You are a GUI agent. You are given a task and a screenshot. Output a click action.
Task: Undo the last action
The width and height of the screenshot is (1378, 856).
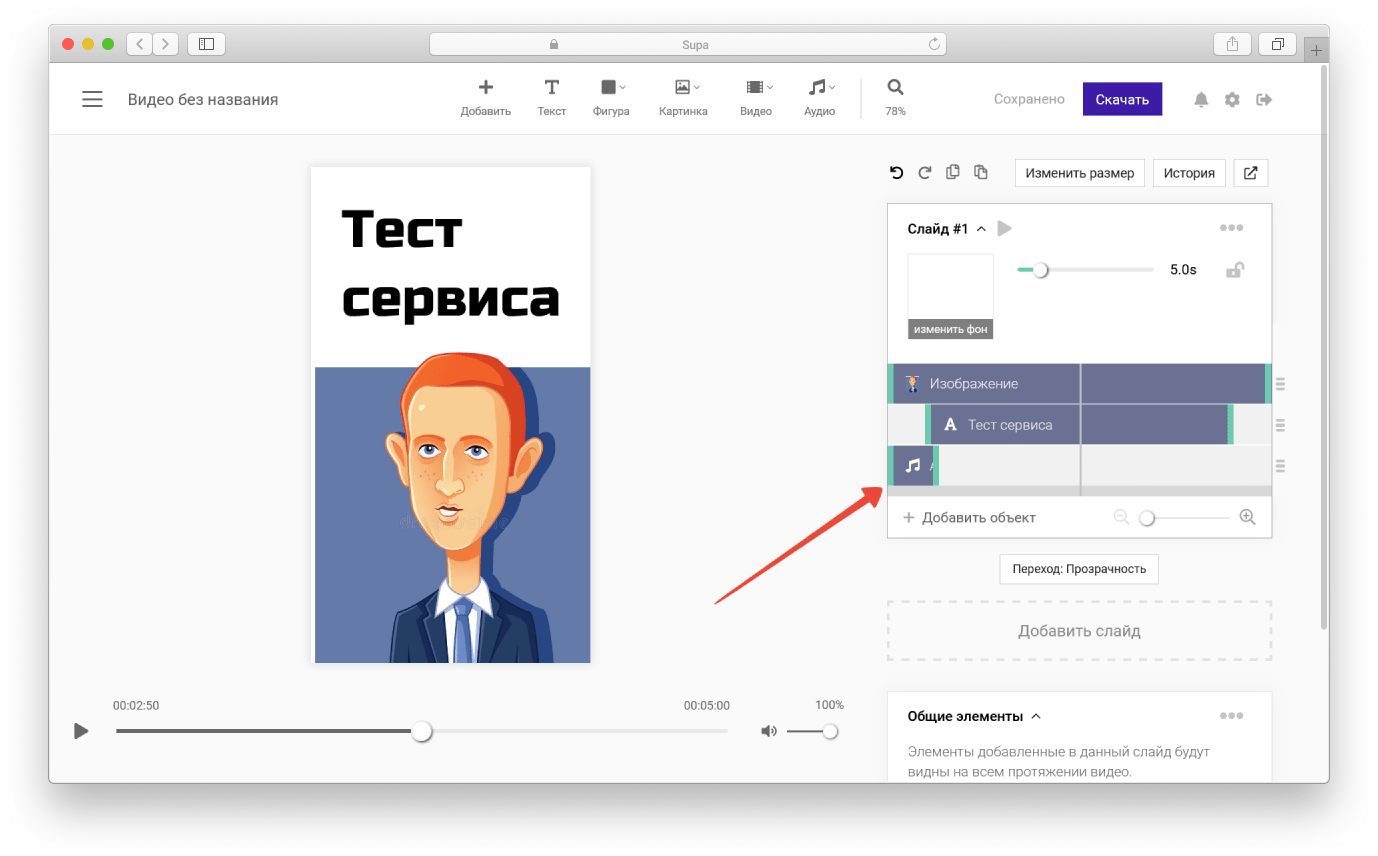897,173
